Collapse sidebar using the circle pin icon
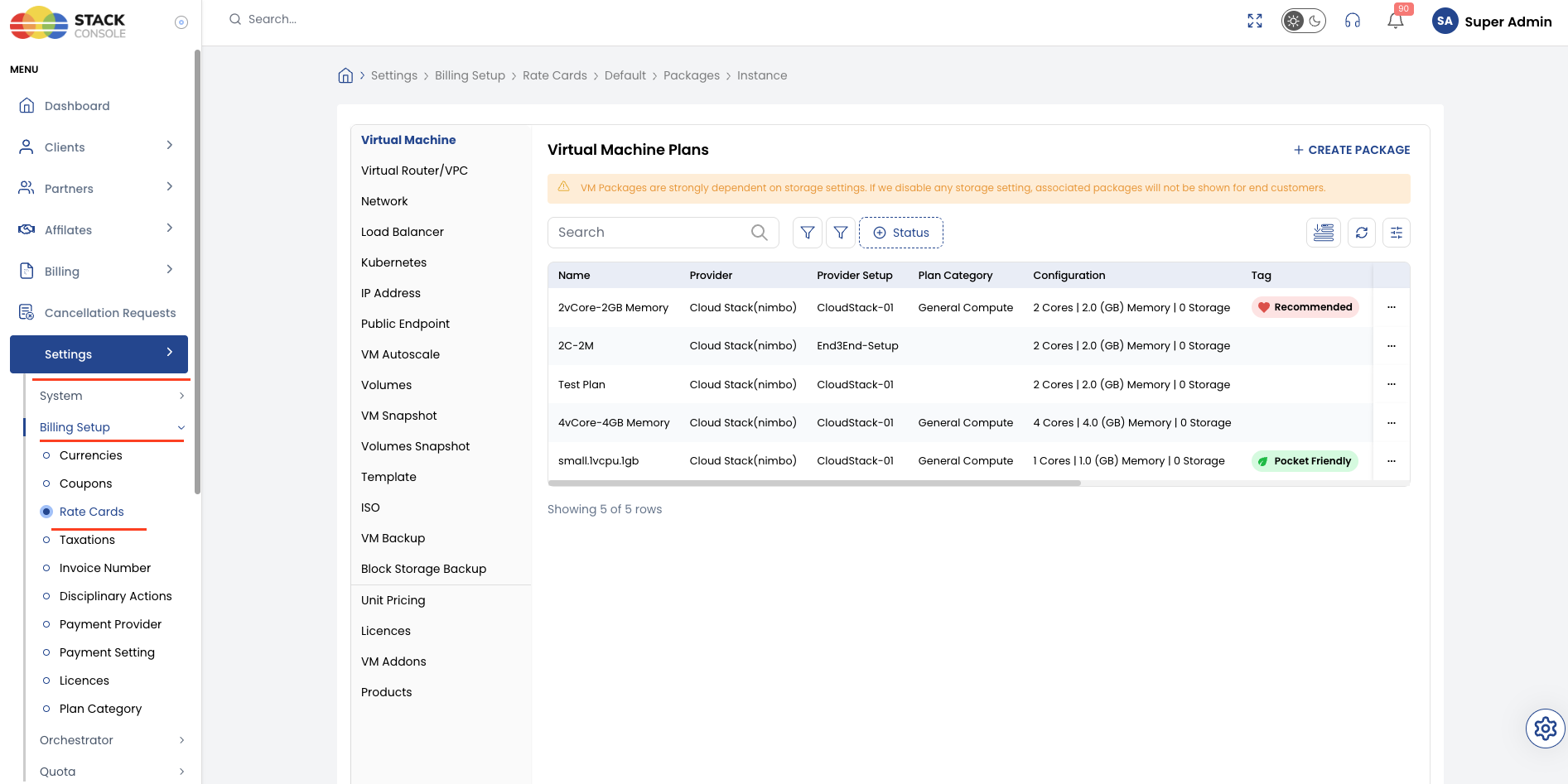1568x784 pixels. tap(181, 22)
